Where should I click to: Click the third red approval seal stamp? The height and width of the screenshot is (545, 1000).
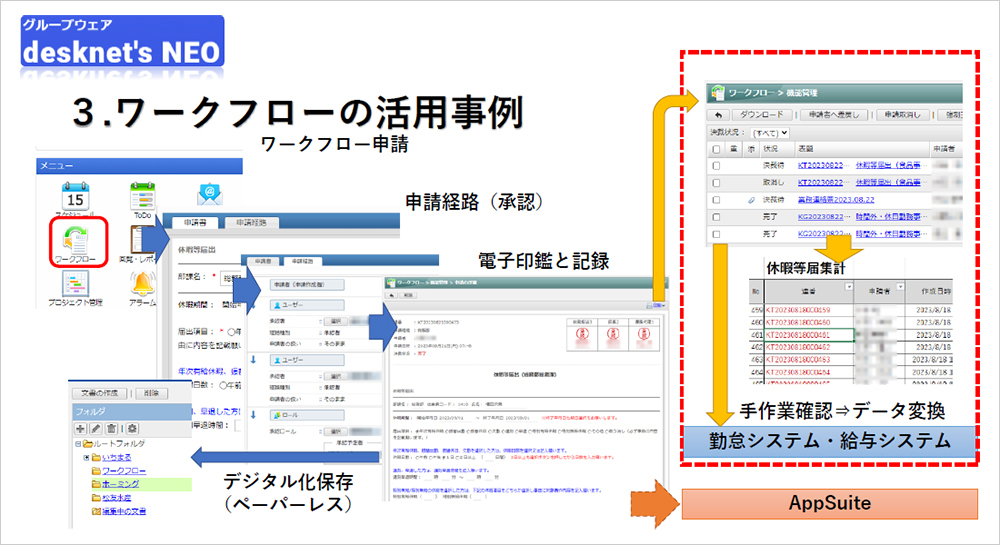tap(644, 334)
